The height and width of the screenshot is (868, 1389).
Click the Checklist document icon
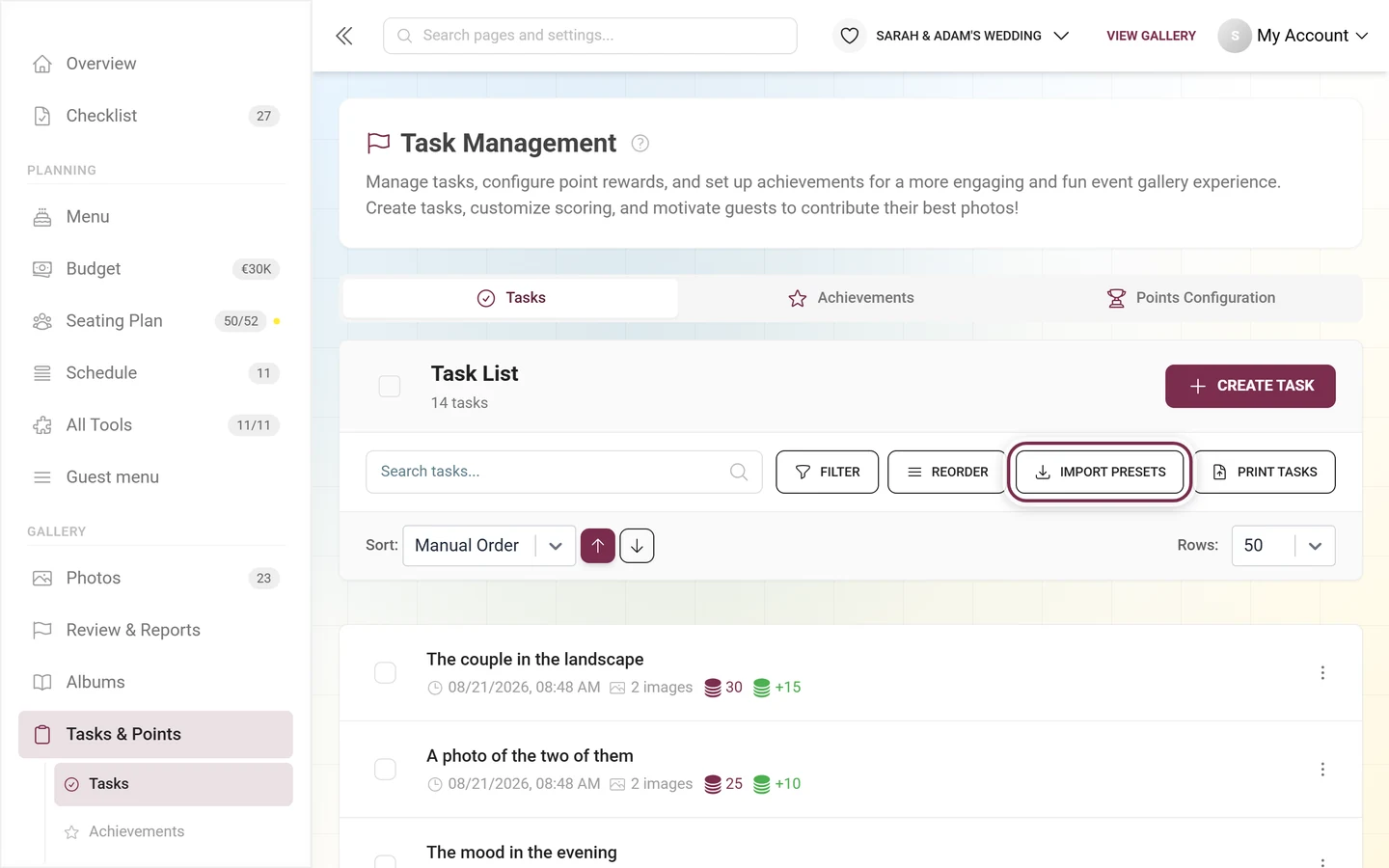[42, 116]
